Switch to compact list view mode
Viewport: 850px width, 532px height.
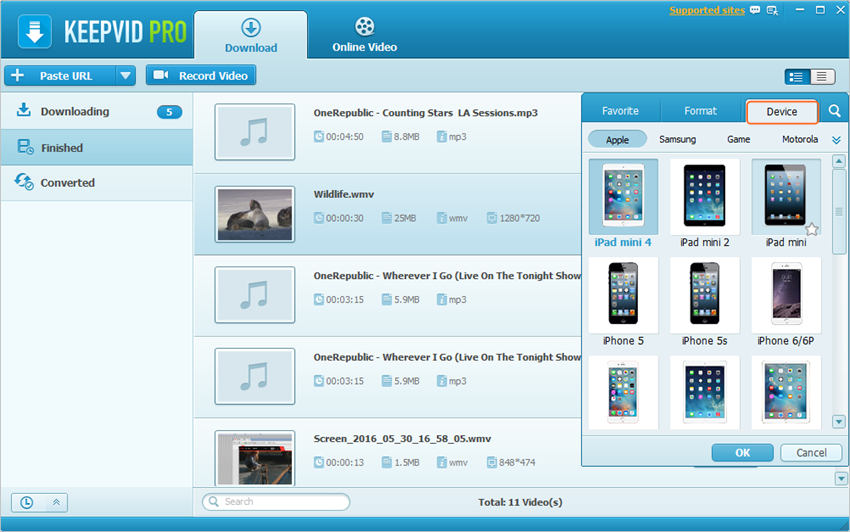(x=822, y=76)
